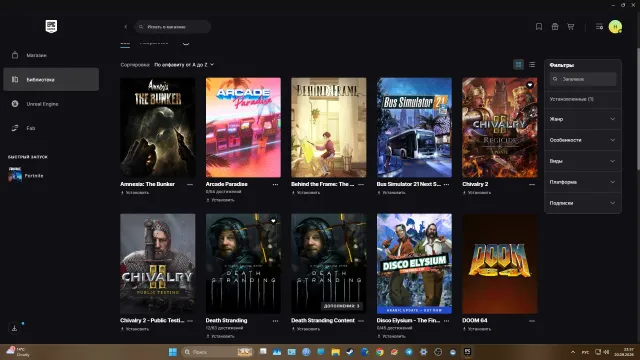Open options menu for DOOM 64
The height and width of the screenshot is (360, 640).
[532, 321]
